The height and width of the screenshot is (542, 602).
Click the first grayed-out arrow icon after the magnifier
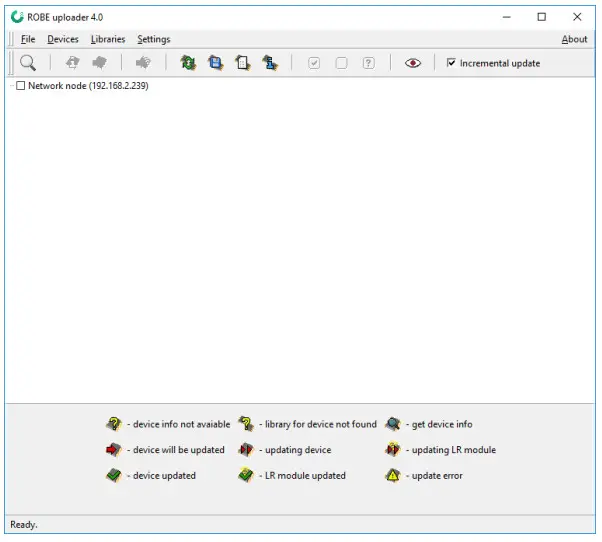point(72,63)
